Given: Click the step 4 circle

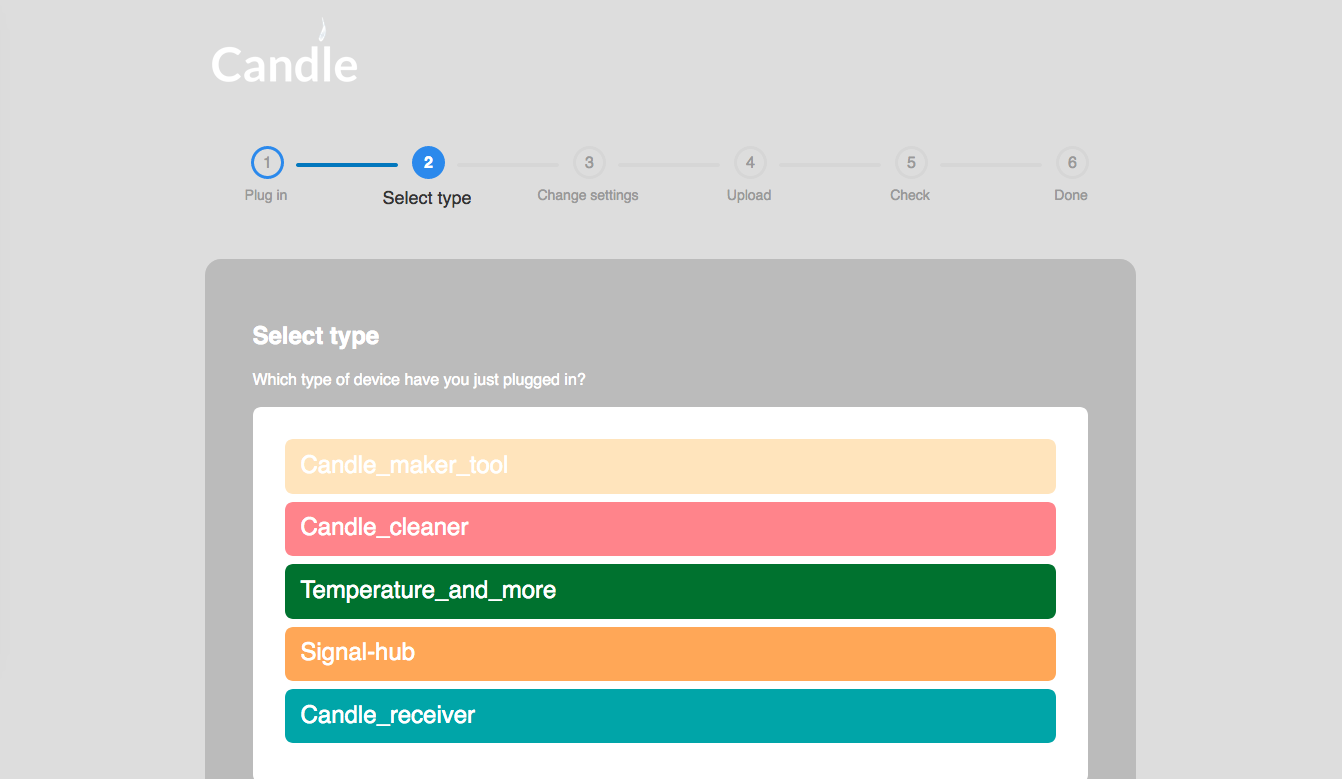Looking at the screenshot, I should coord(750,163).
